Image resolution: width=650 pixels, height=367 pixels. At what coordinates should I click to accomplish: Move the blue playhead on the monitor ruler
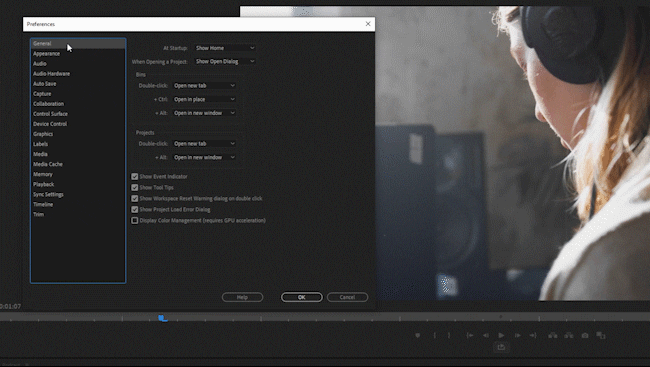pyautogui.click(x=163, y=318)
